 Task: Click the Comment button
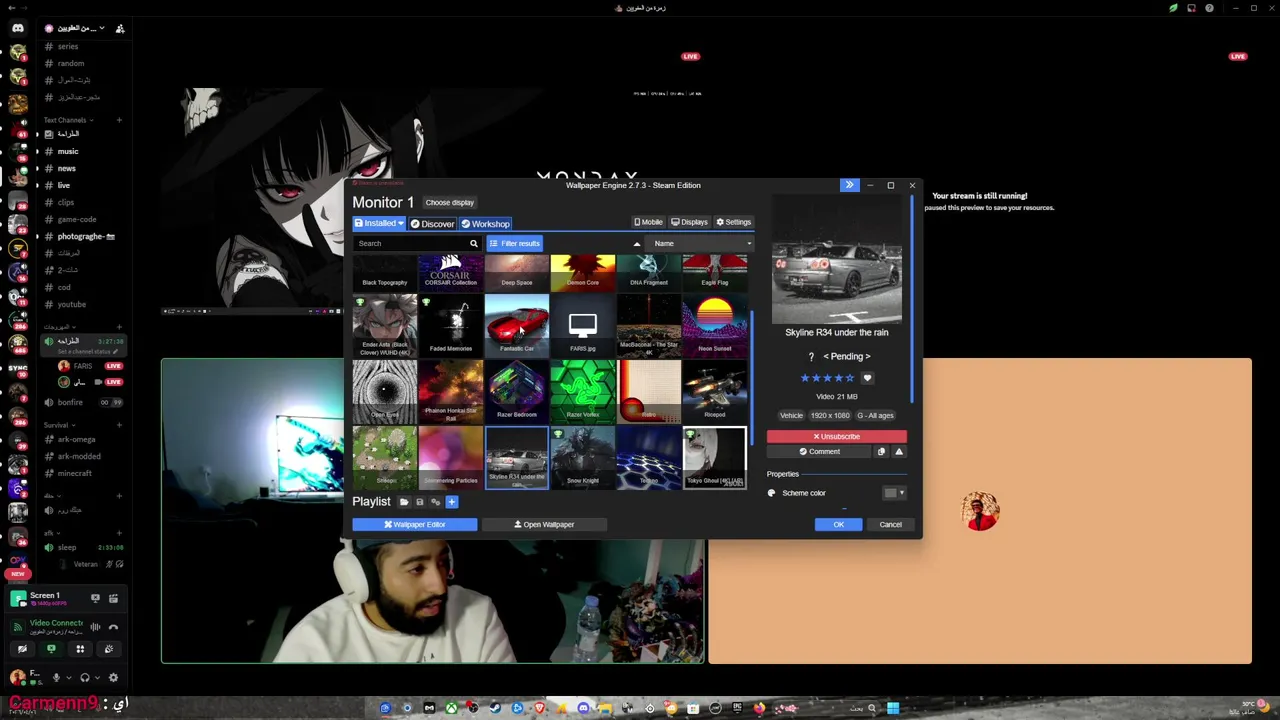pos(819,451)
